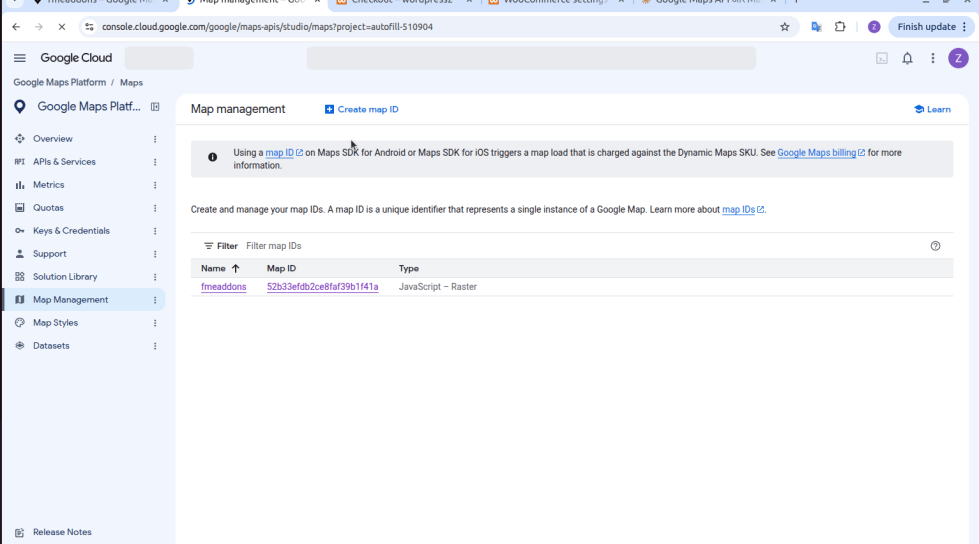Open the Datasets page in sidebar
The width and height of the screenshot is (979, 544).
tap(51, 346)
